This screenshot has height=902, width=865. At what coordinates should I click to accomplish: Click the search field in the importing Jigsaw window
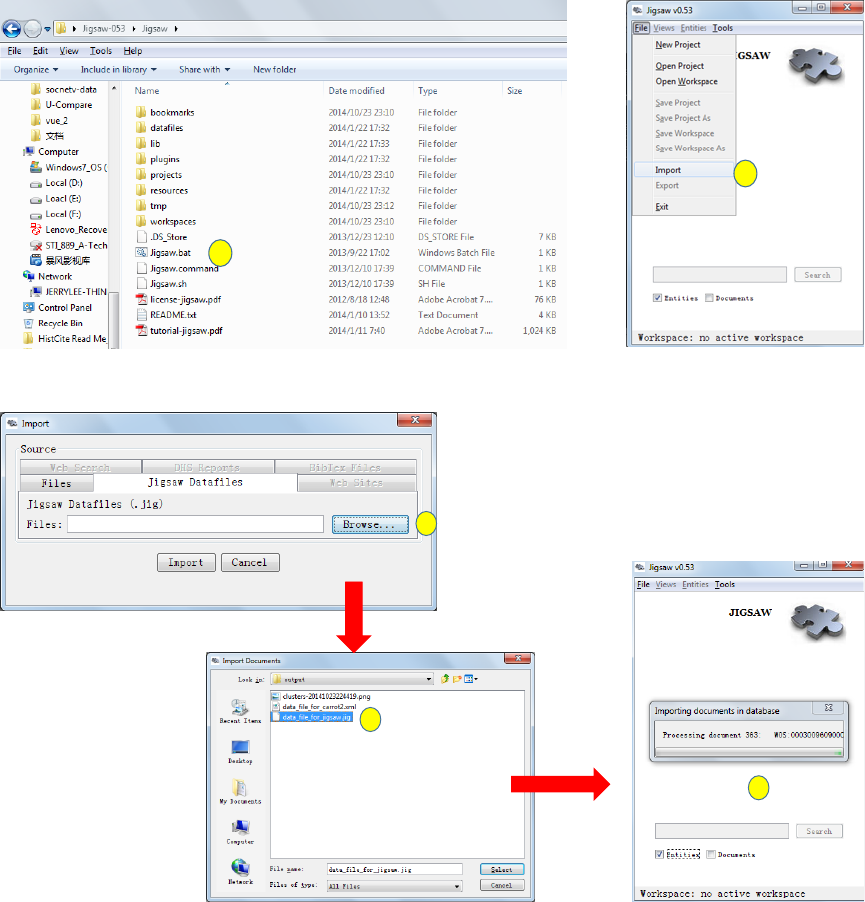pyautogui.click(x=721, y=831)
